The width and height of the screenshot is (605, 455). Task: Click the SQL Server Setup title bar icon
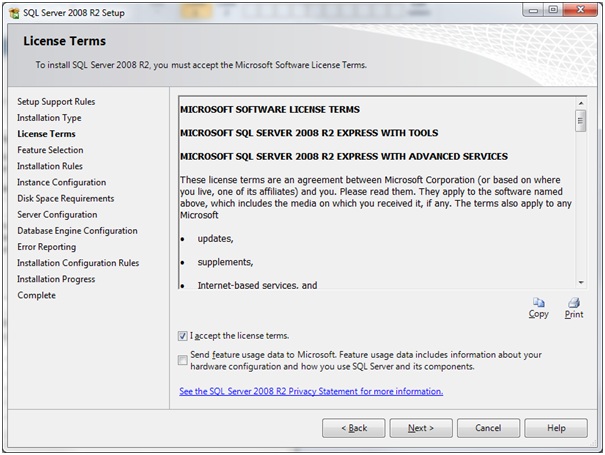coord(14,13)
